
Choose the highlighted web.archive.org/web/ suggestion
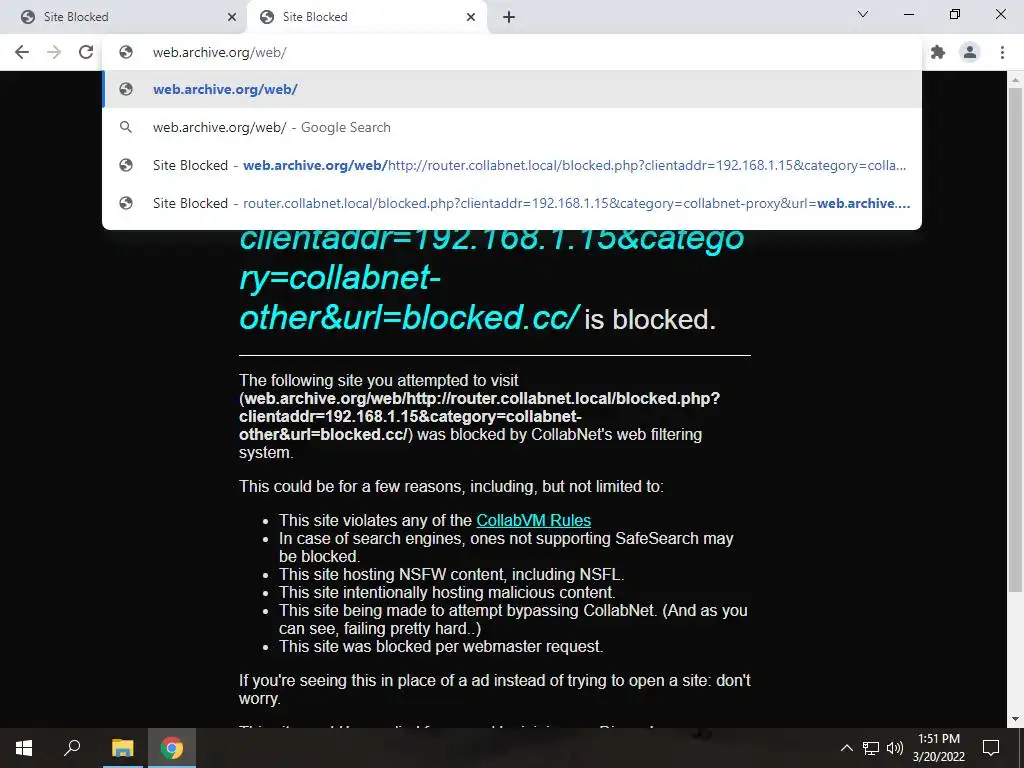coord(512,89)
